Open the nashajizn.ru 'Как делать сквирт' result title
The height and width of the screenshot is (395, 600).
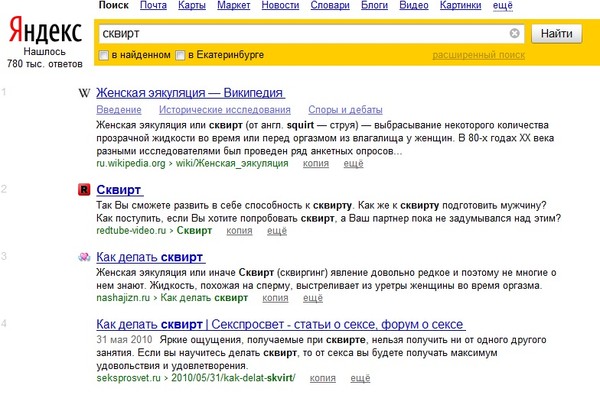(151, 257)
